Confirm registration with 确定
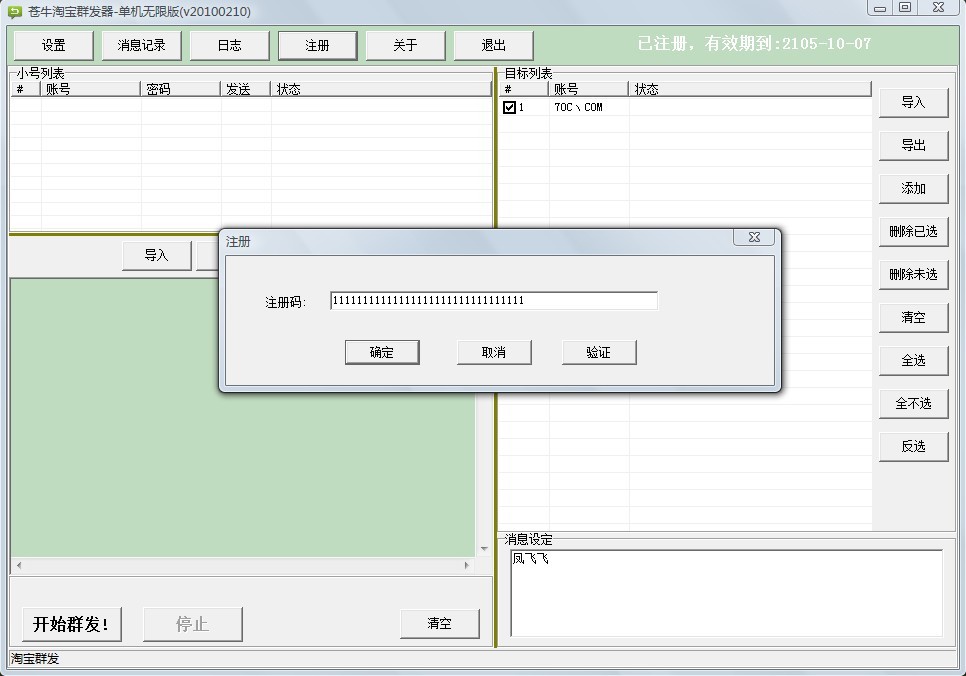966x676 pixels. point(382,352)
